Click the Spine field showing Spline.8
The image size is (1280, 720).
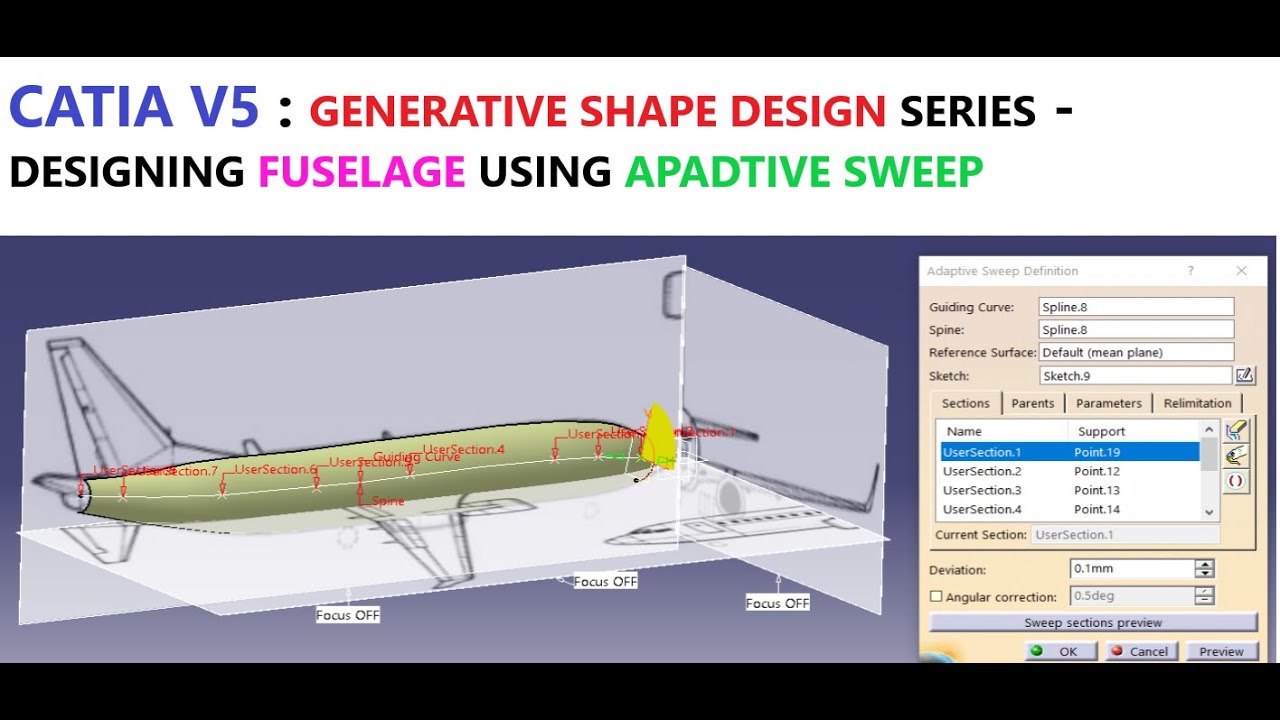pyautogui.click(x=1136, y=329)
